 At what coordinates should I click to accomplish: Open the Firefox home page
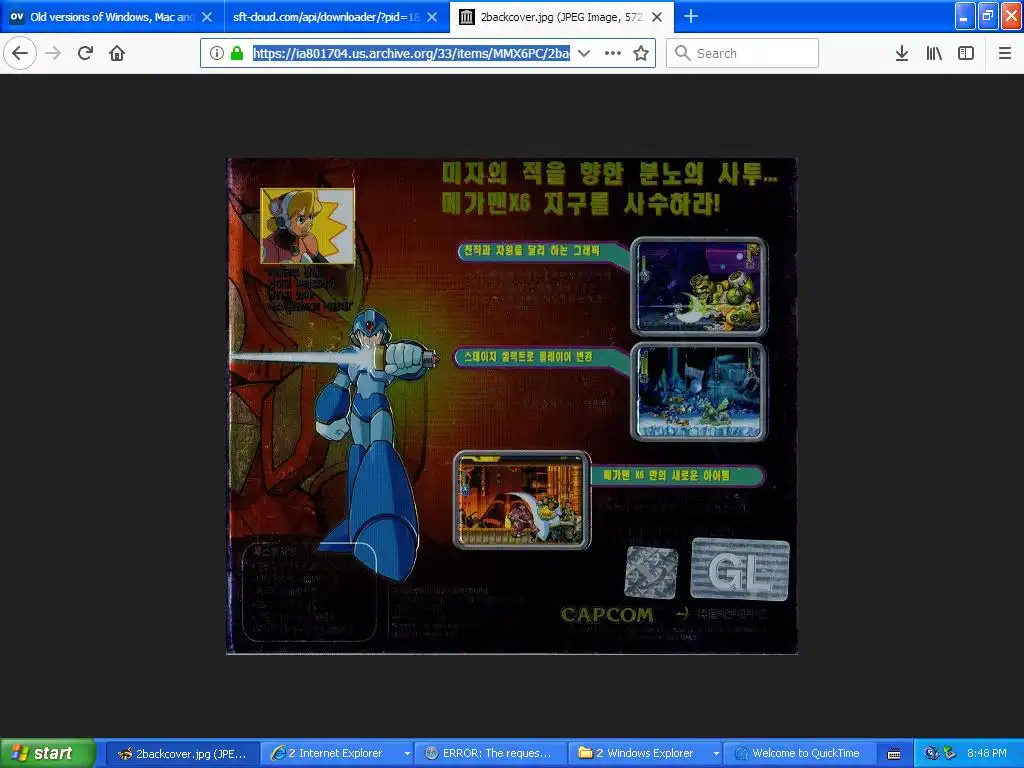point(117,53)
